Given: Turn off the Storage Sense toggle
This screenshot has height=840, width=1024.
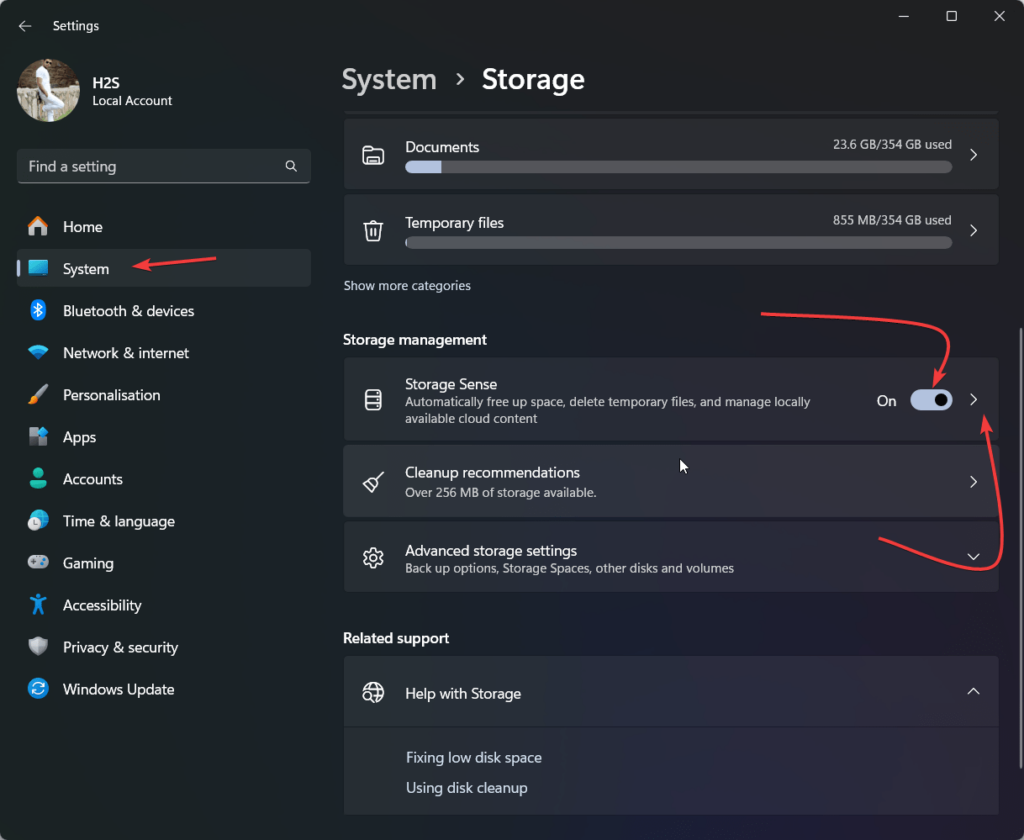Looking at the screenshot, I should pos(931,400).
